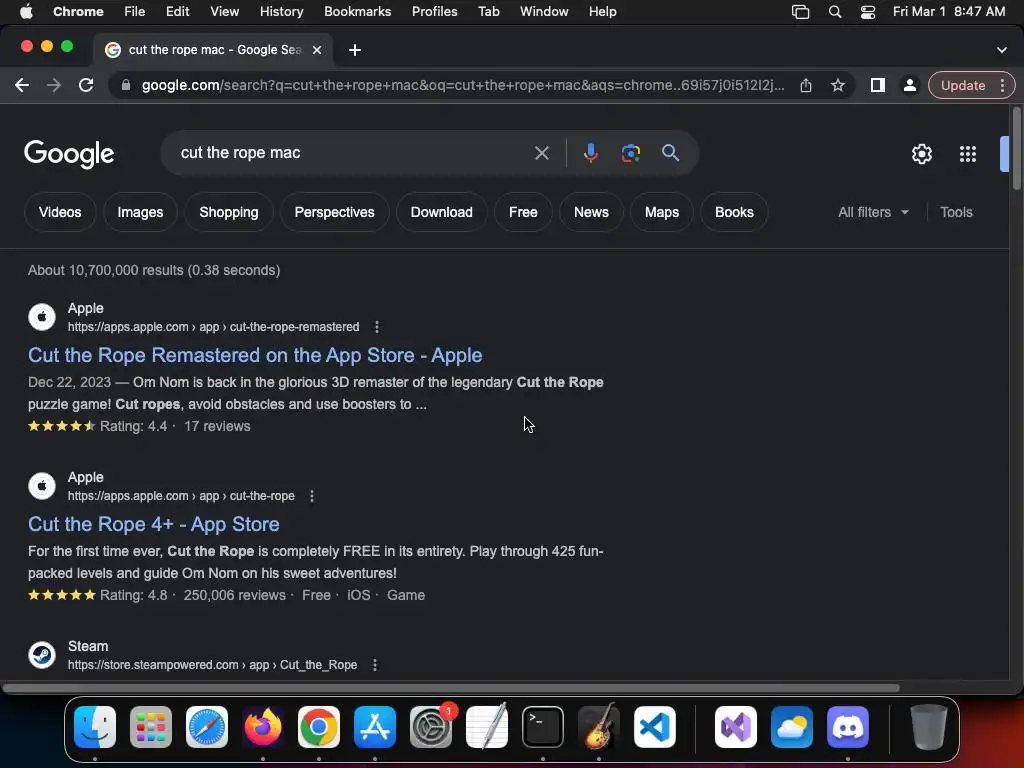Click the browser forward arrow

point(54,85)
